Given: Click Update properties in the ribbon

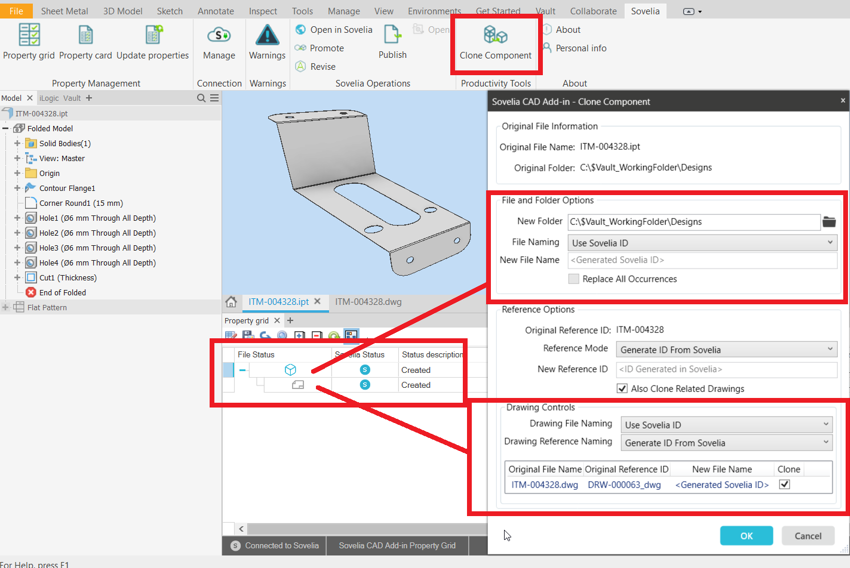Looking at the screenshot, I should pyautogui.click(x=152, y=42).
